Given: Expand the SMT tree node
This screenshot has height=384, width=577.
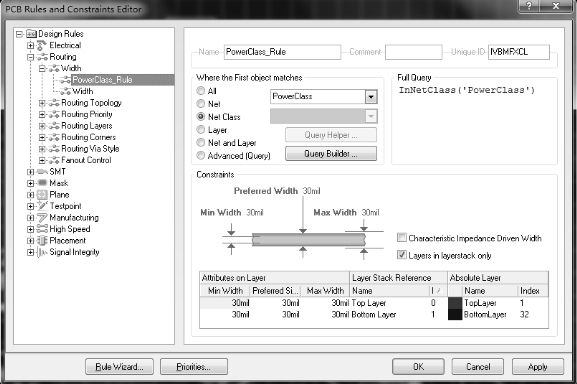Looking at the screenshot, I should pyautogui.click(x=31, y=172).
